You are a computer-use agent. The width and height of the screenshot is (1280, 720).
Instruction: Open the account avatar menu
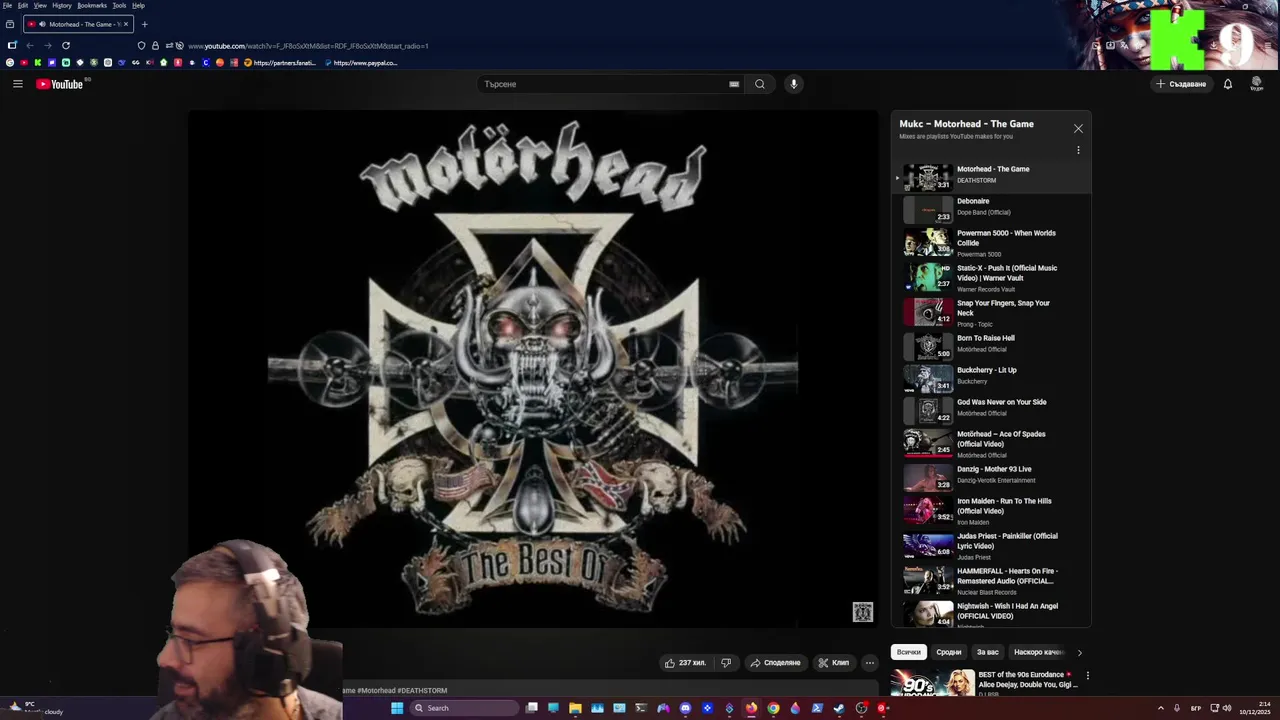1257,84
